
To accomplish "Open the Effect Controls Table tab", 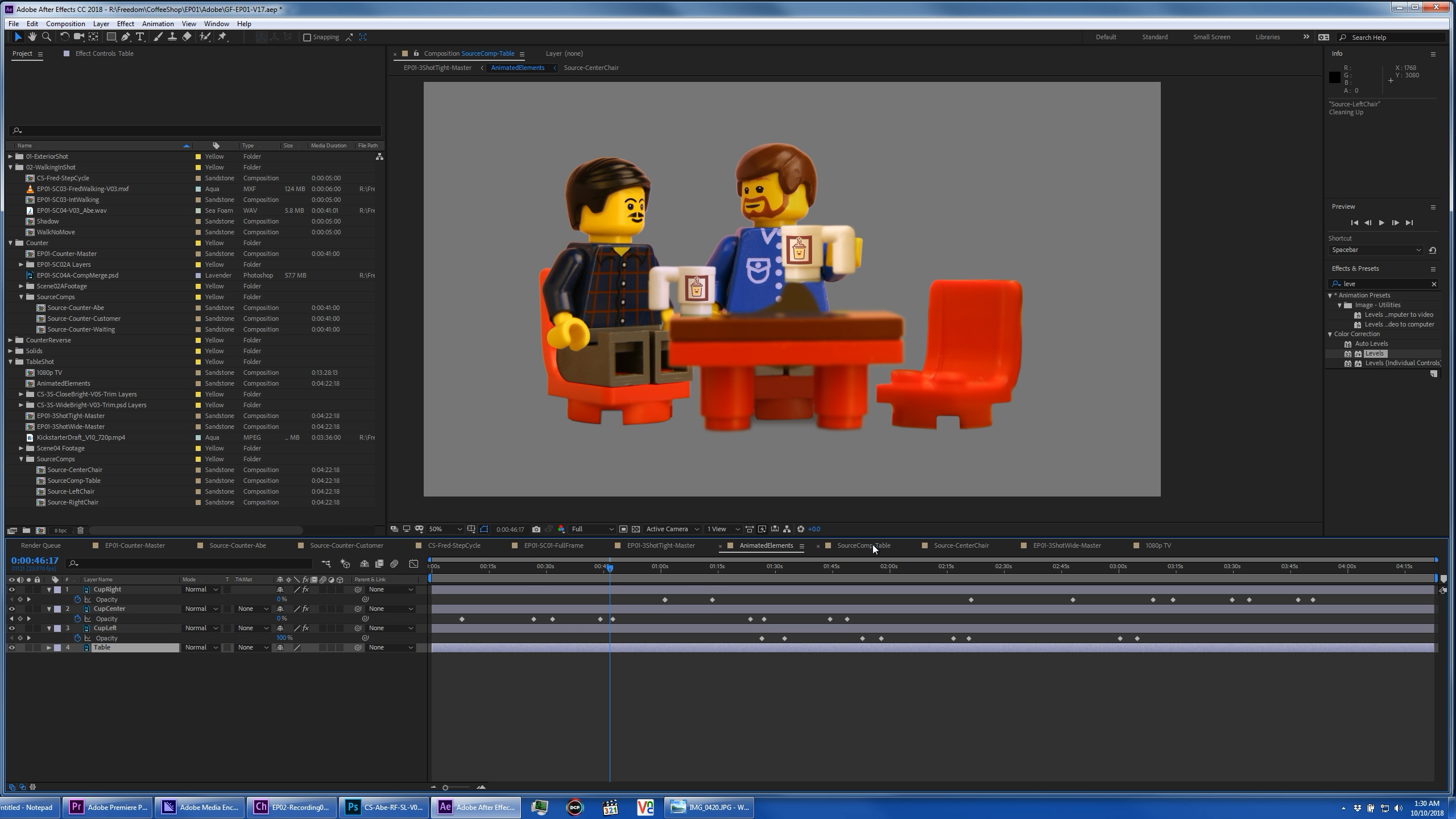I will click(104, 53).
